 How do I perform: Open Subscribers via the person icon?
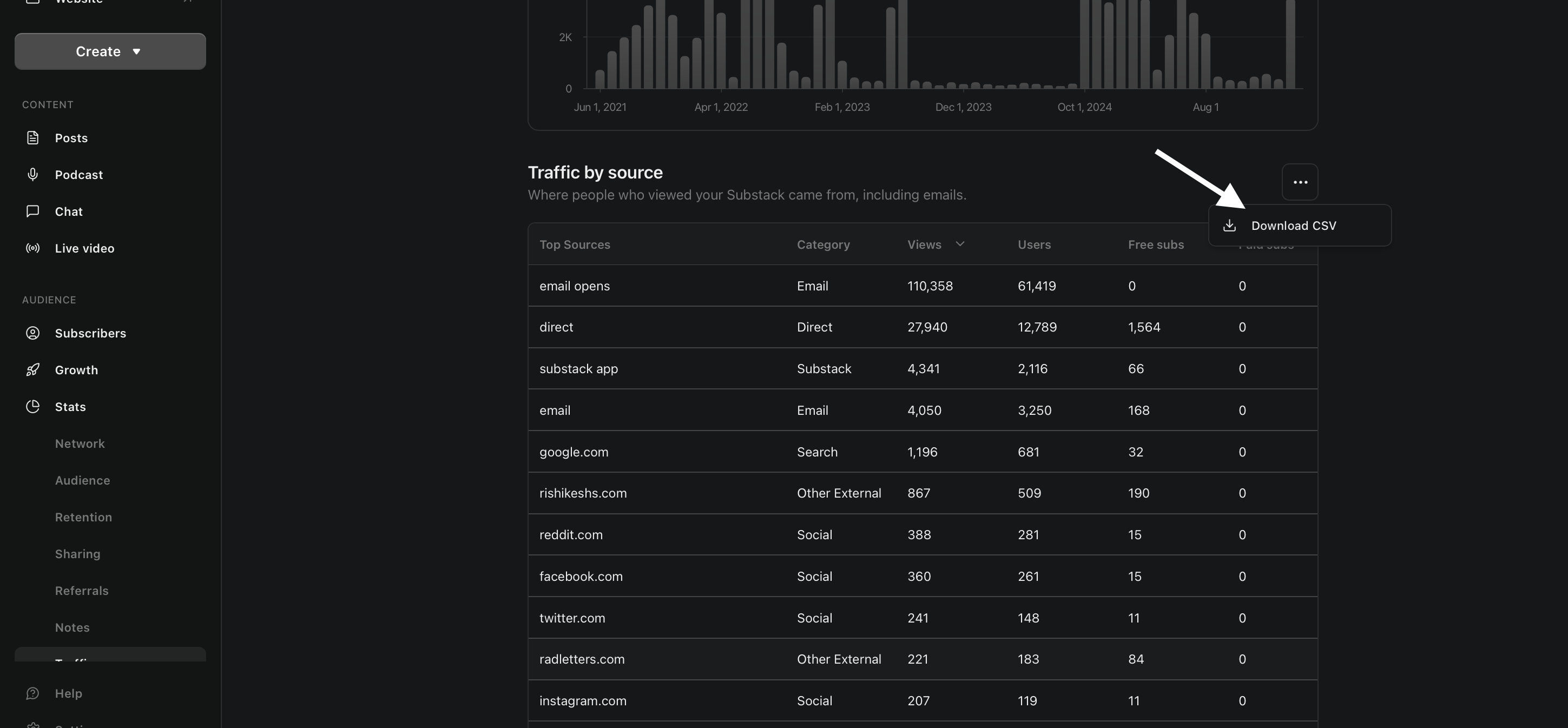click(x=32, y=333)
